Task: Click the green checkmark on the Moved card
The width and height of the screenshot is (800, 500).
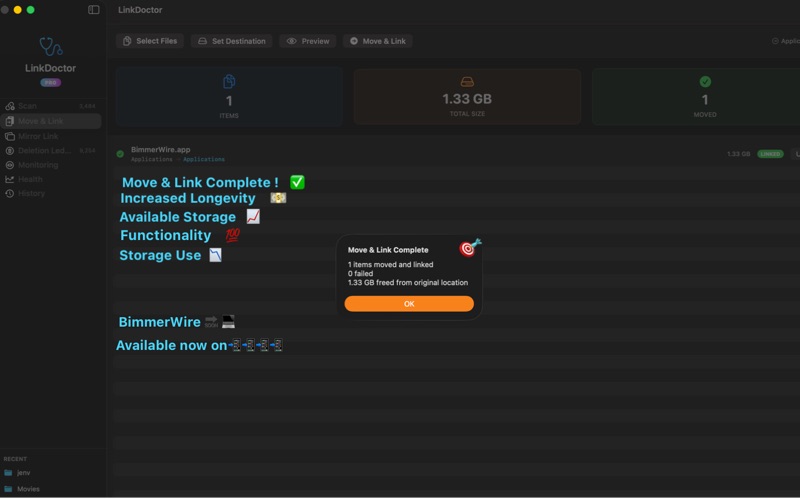Action: (705, 82)
